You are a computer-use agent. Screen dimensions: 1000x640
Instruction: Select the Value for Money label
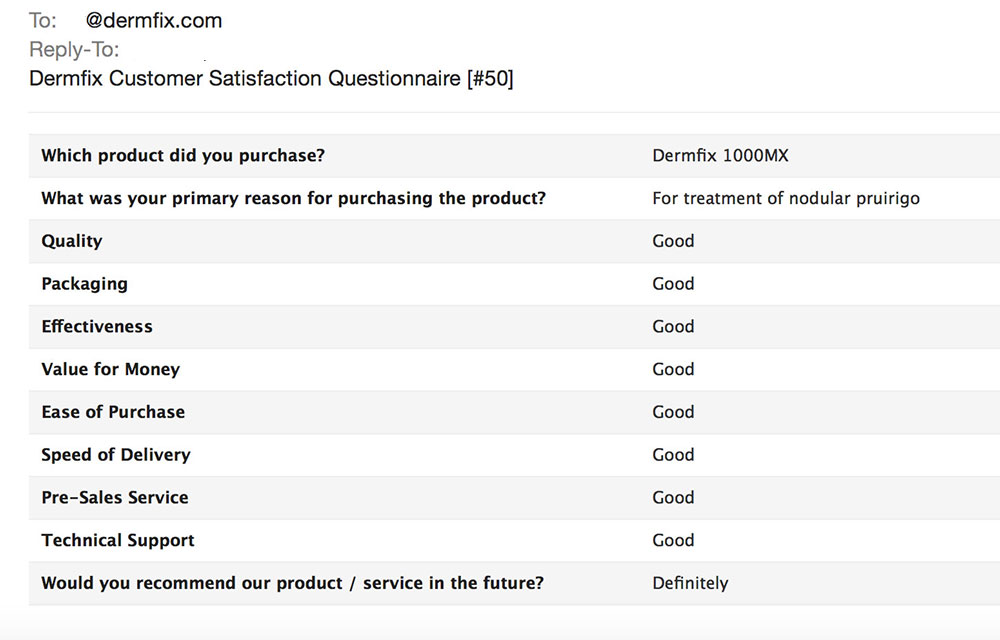110,369
